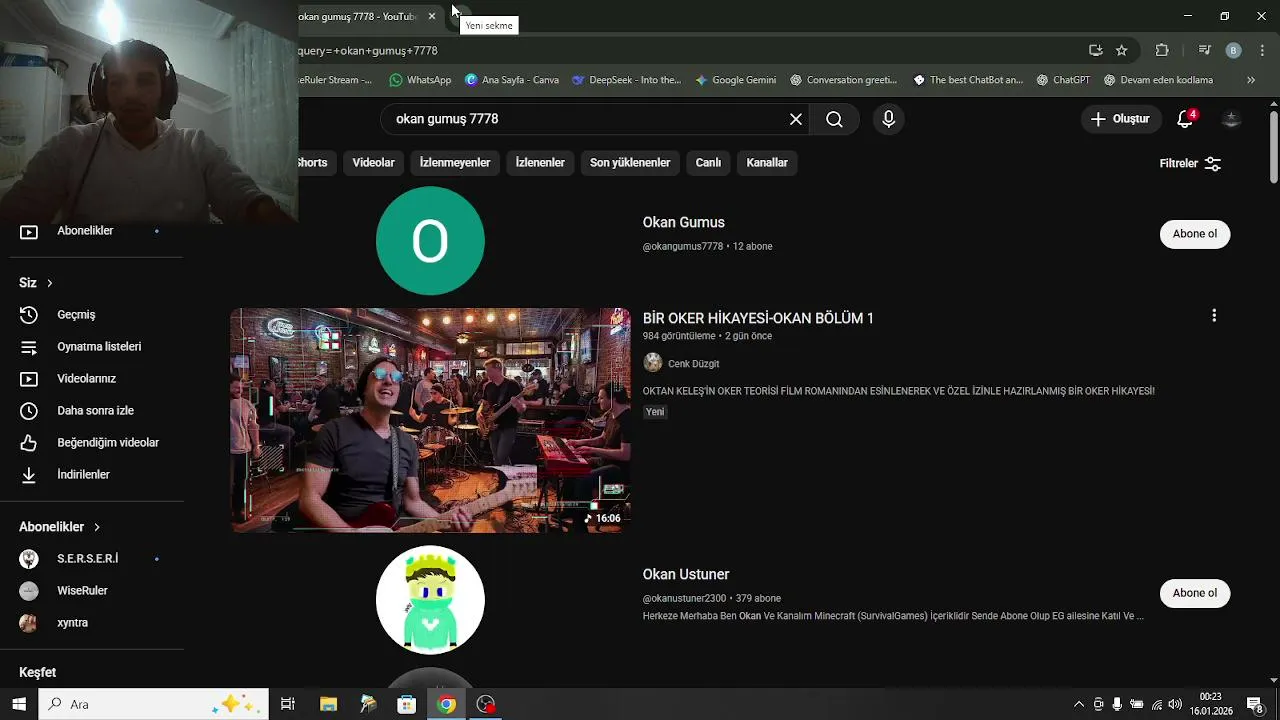Open the S.E.R.S.E.R.İ subscription channel

pyautogui.click(x=88, y=559)
